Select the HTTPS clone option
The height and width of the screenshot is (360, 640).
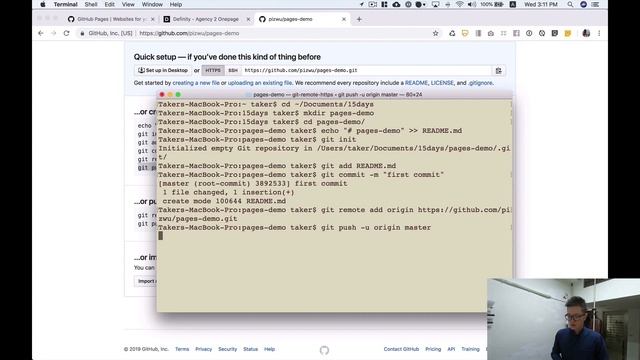pyautogui.click(x=213, y=71)
